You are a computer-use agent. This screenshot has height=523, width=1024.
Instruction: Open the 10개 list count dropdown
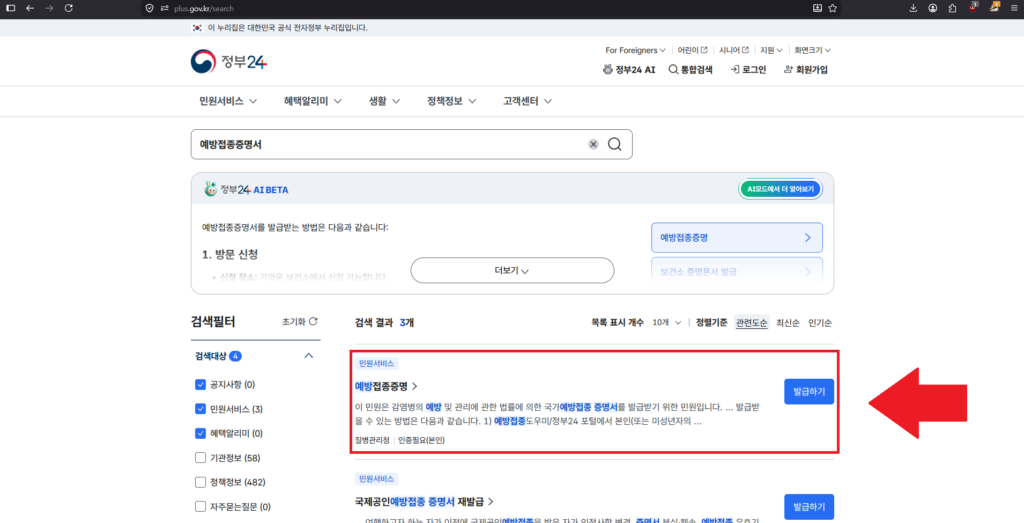click(667, 323)
